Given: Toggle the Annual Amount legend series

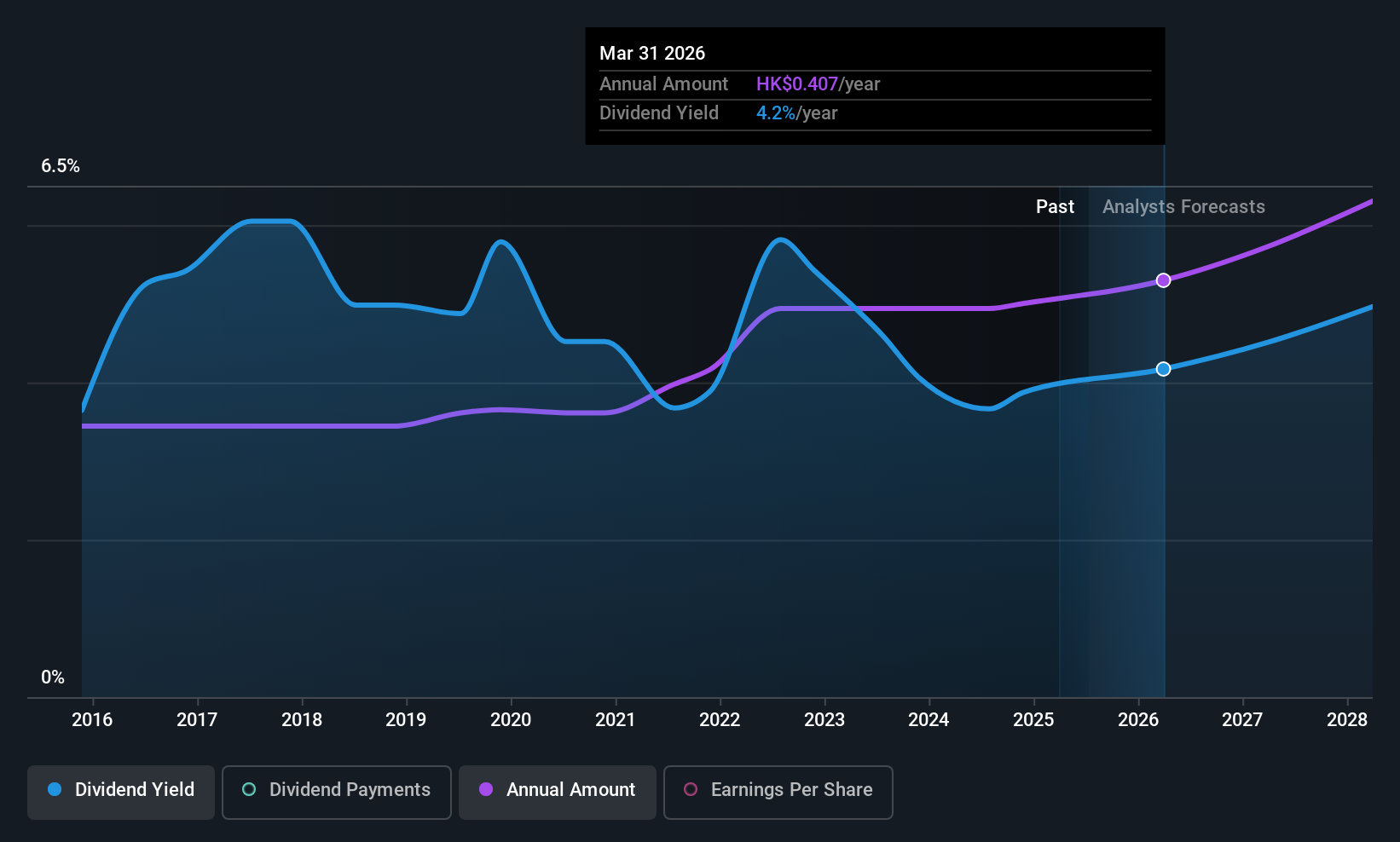Looking at the screenshot, I should [x=558, y=792].
